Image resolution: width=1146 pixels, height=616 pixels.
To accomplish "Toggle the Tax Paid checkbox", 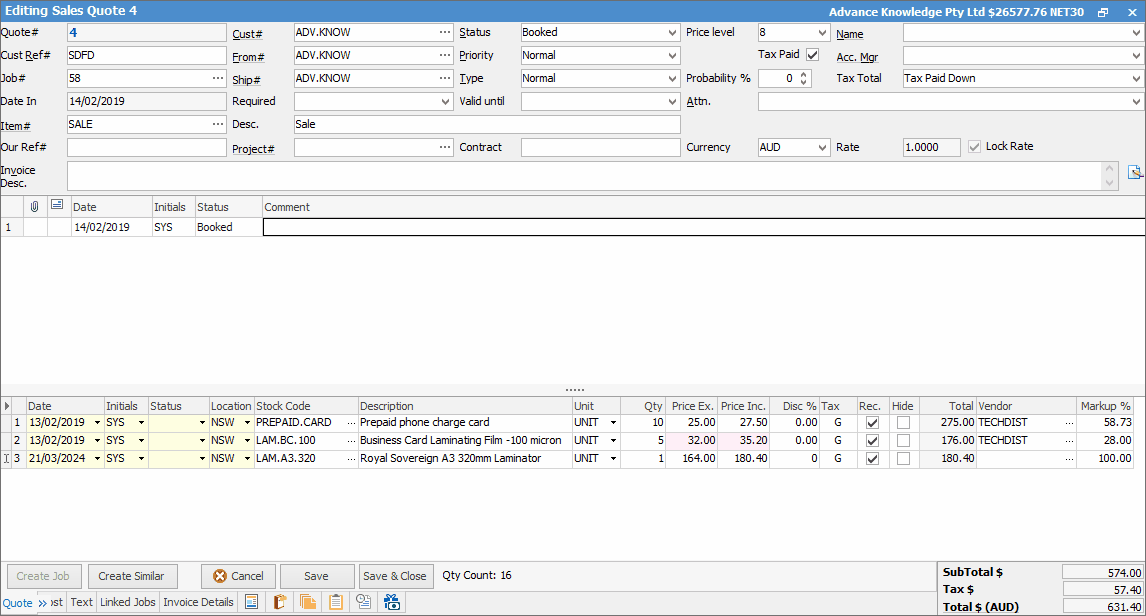I will [812, 55].
